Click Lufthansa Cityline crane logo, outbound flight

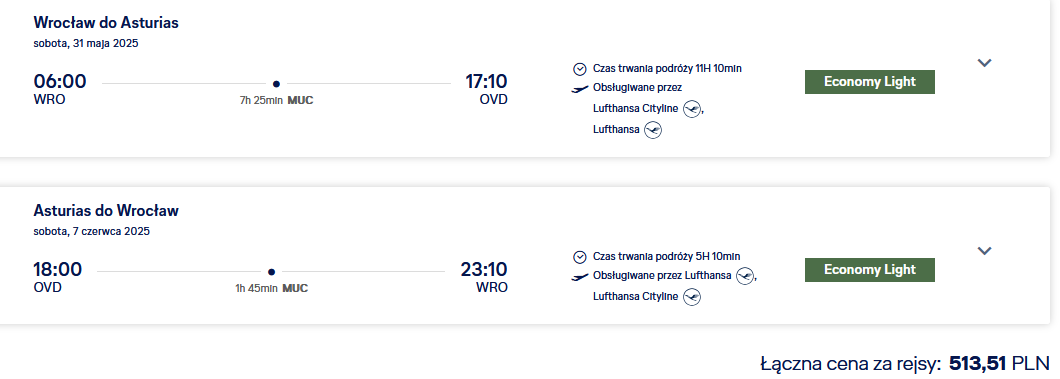pyautogui.click(x=692, y=109)
